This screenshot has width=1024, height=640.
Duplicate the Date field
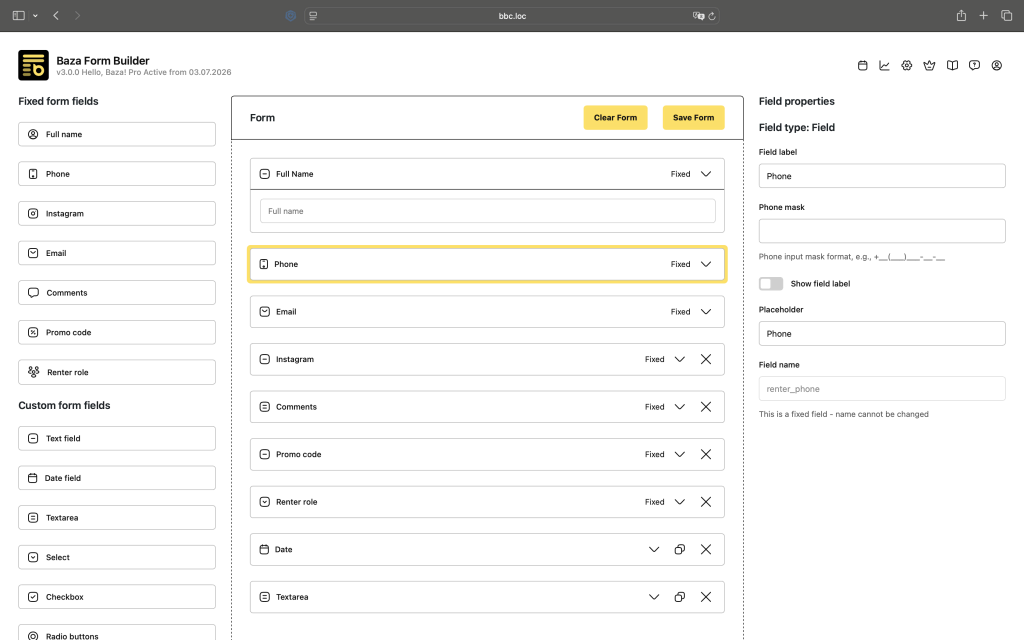(680, 549)
